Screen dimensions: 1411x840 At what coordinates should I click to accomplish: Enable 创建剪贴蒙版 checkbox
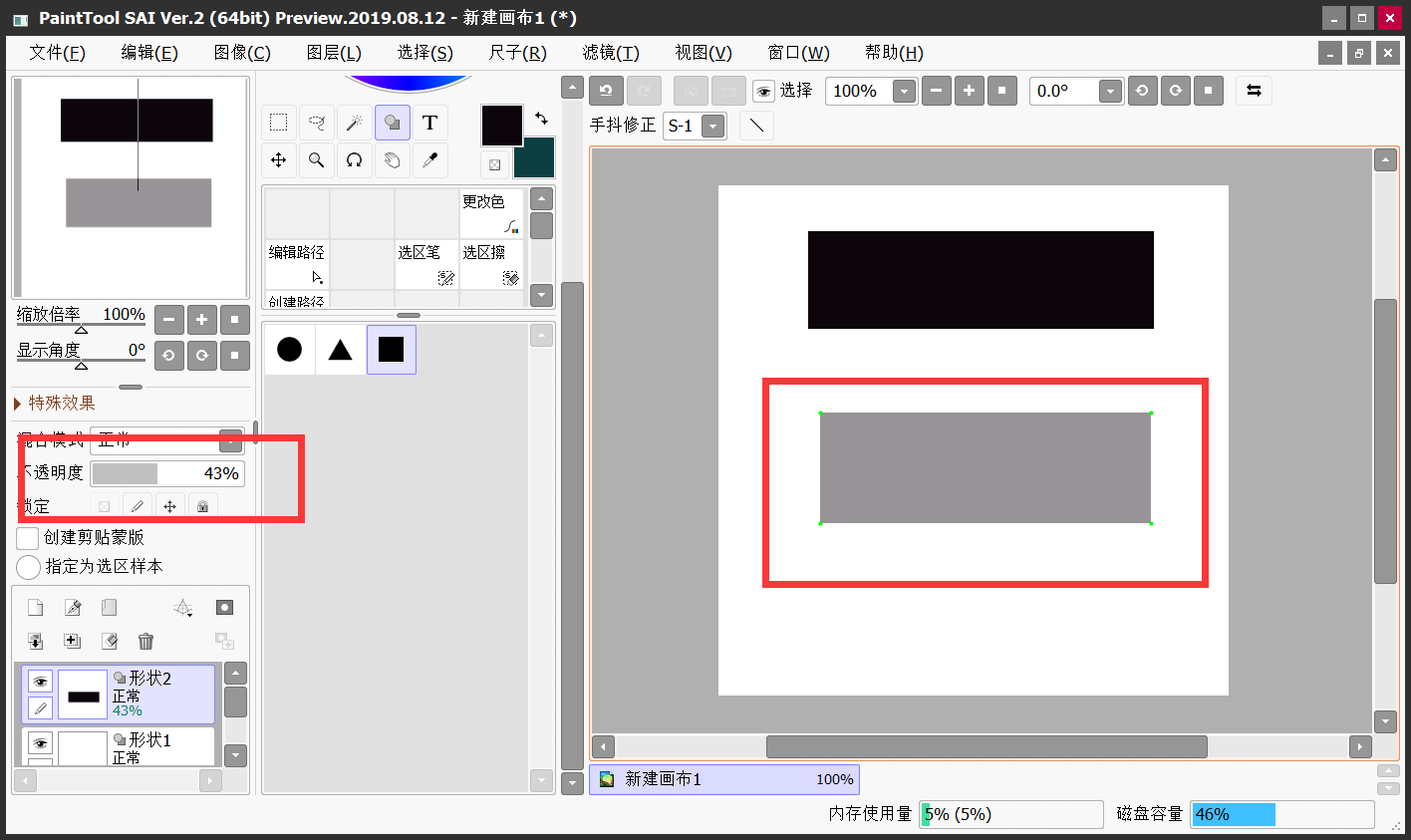(x=28, y=538)
